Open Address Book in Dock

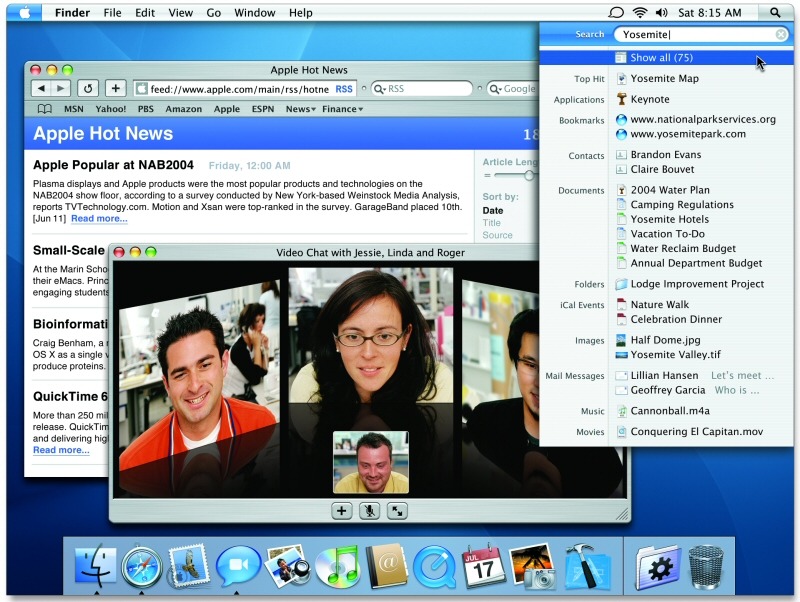(386, 566)
